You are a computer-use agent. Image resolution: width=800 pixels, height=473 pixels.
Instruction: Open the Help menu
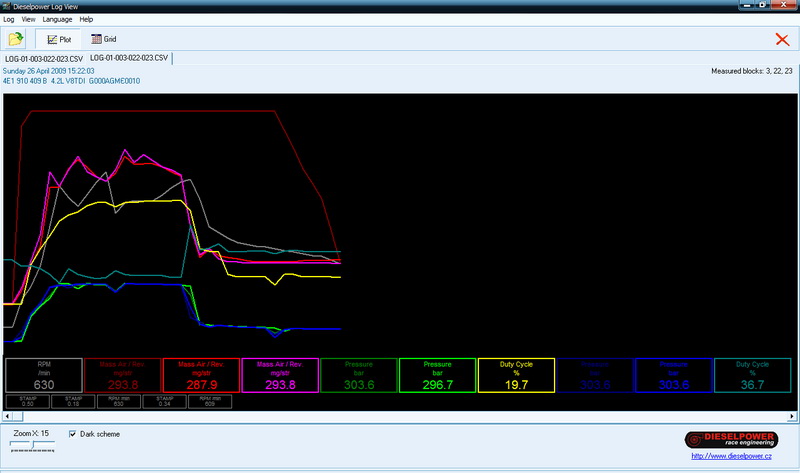pos(86,19)
